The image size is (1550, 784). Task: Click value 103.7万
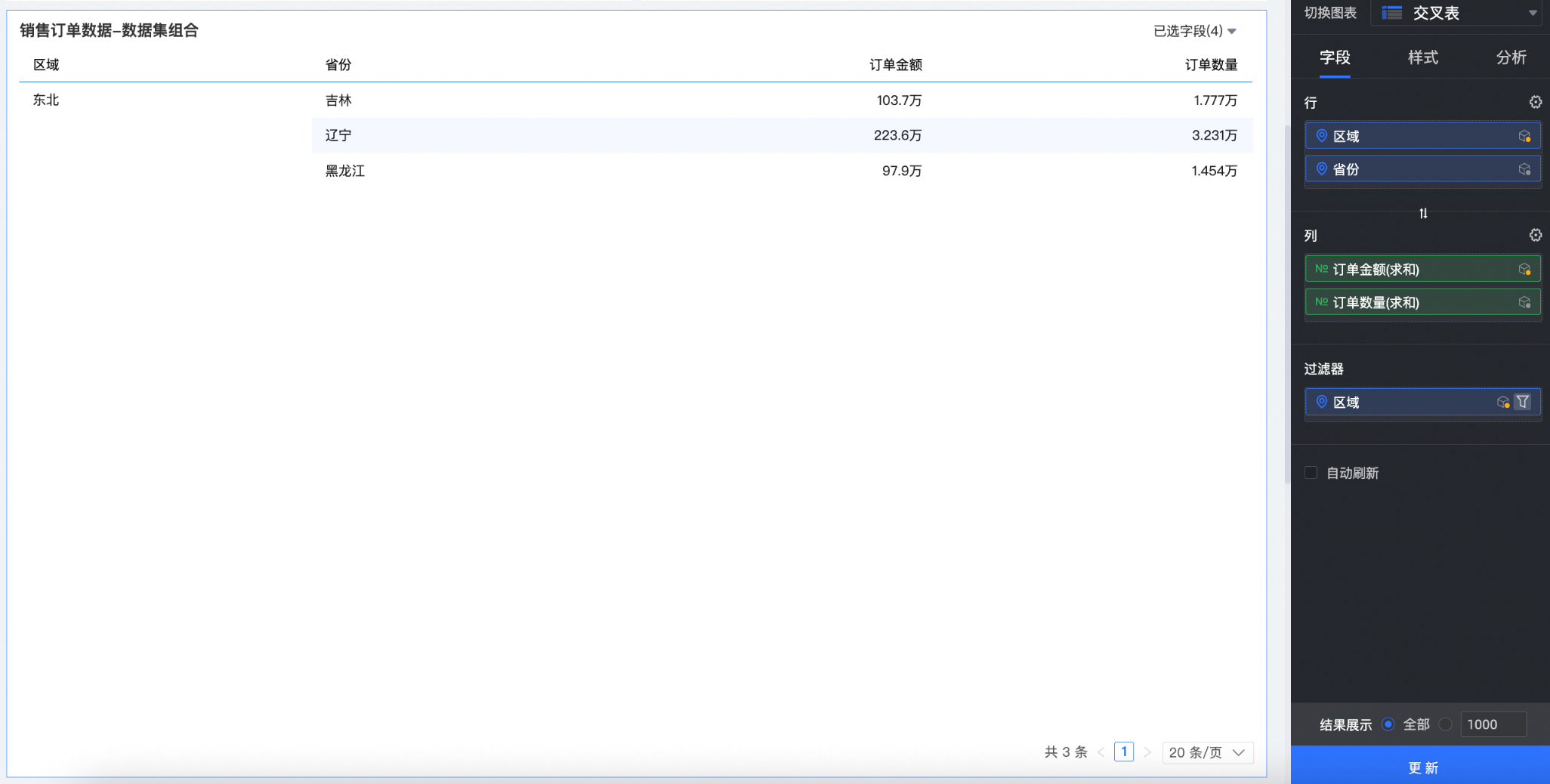[x=899, y=100]
